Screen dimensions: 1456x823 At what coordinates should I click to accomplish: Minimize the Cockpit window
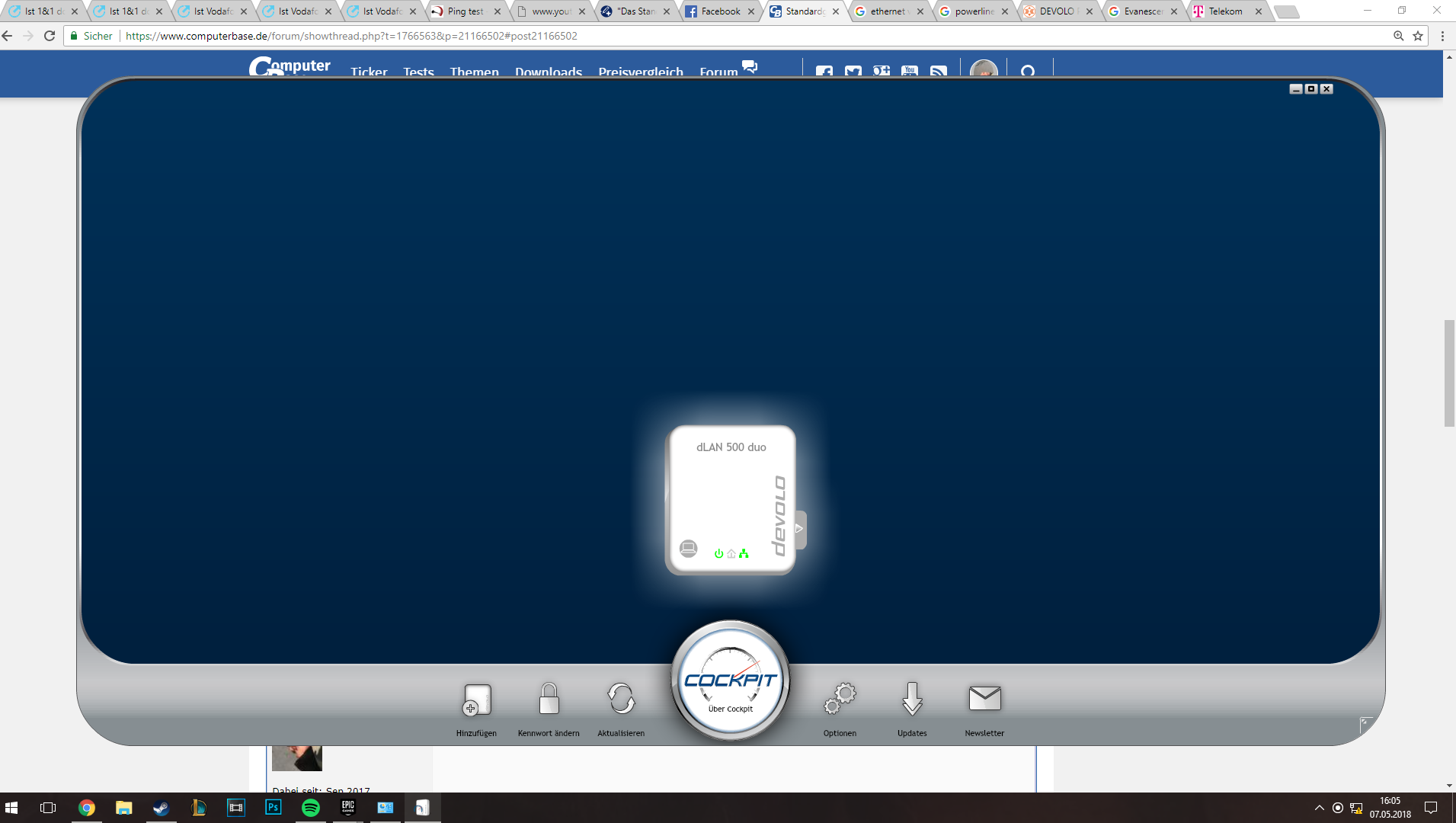click(x=1295, y=89)
